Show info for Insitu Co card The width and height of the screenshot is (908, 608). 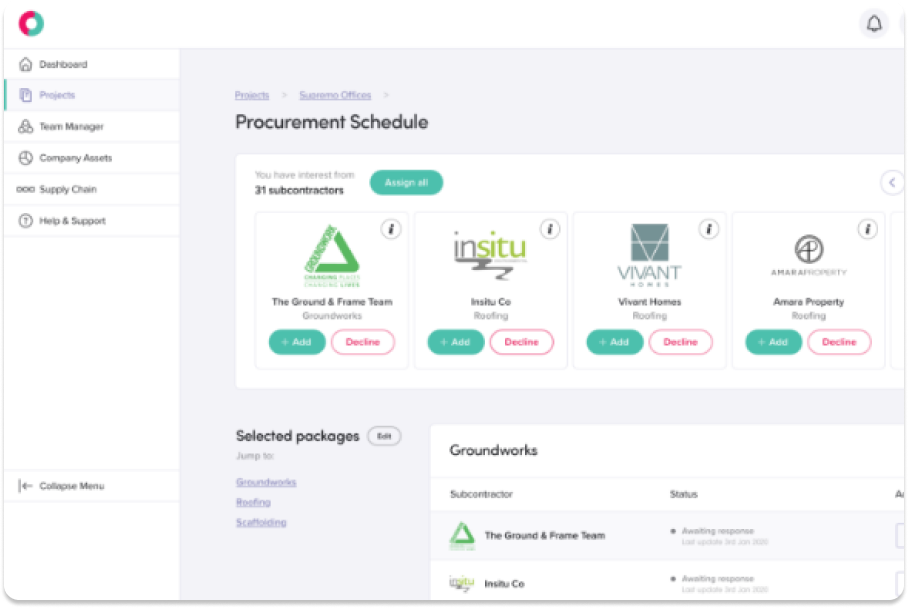(x=550, y=229)
